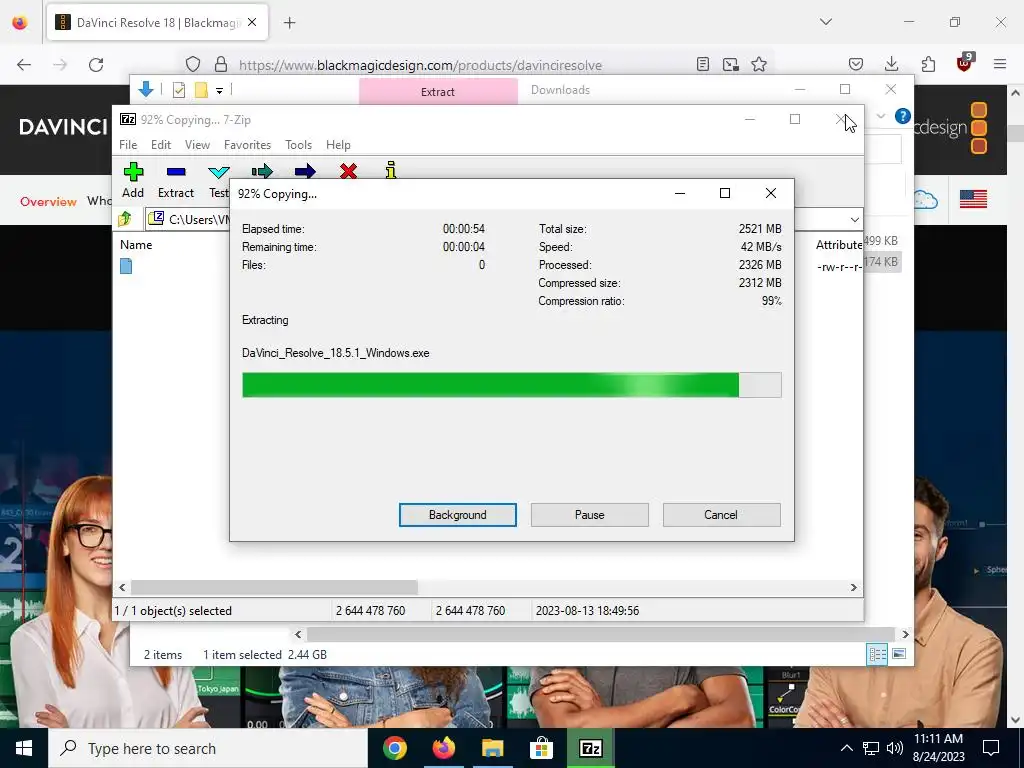Expand the 7-Zip address path dropdown
The height and width of the screenshot is (768, 1024).
click(855, 219)
